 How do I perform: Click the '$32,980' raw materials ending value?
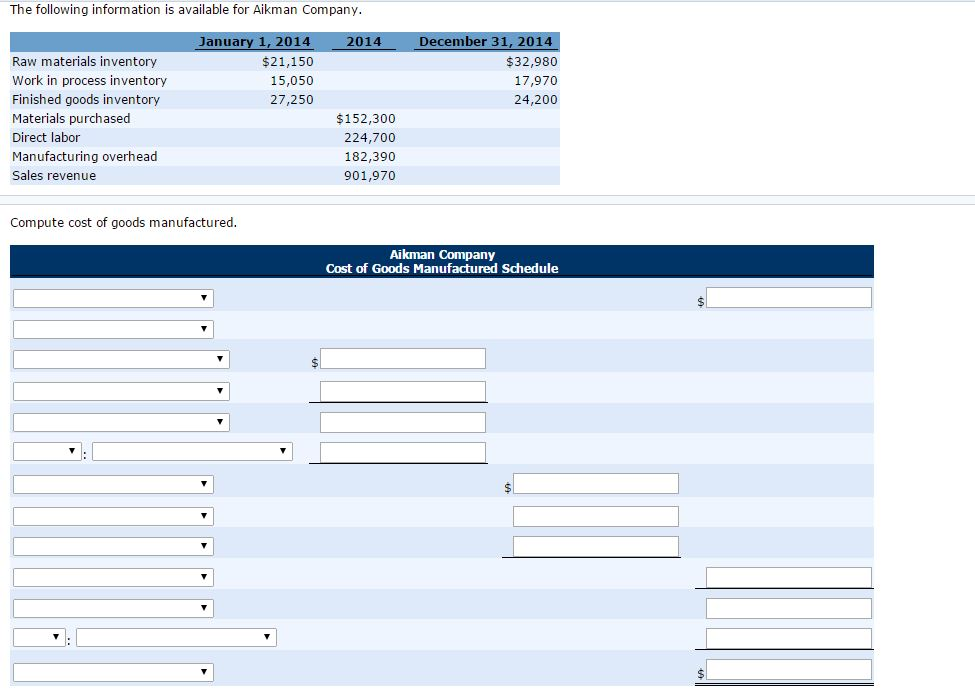532,62
